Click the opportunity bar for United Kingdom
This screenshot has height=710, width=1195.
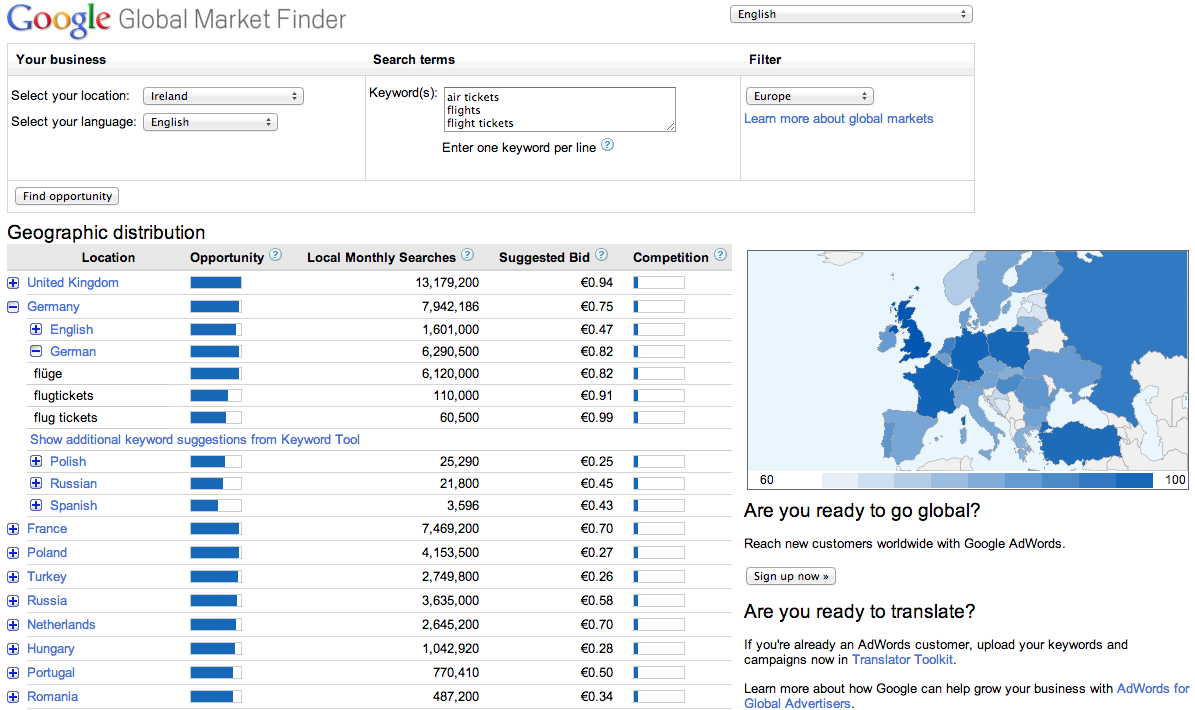216,283
